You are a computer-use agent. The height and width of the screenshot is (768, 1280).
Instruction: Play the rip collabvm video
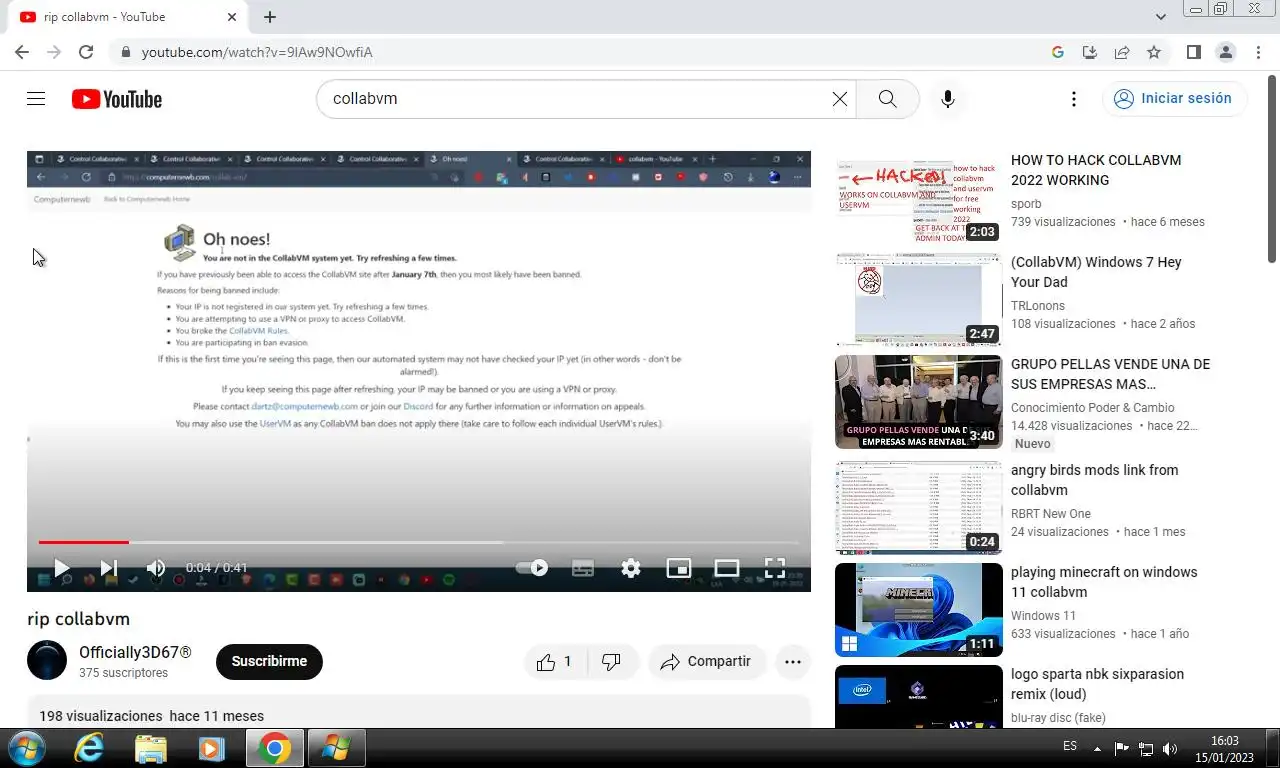point(61,568)
